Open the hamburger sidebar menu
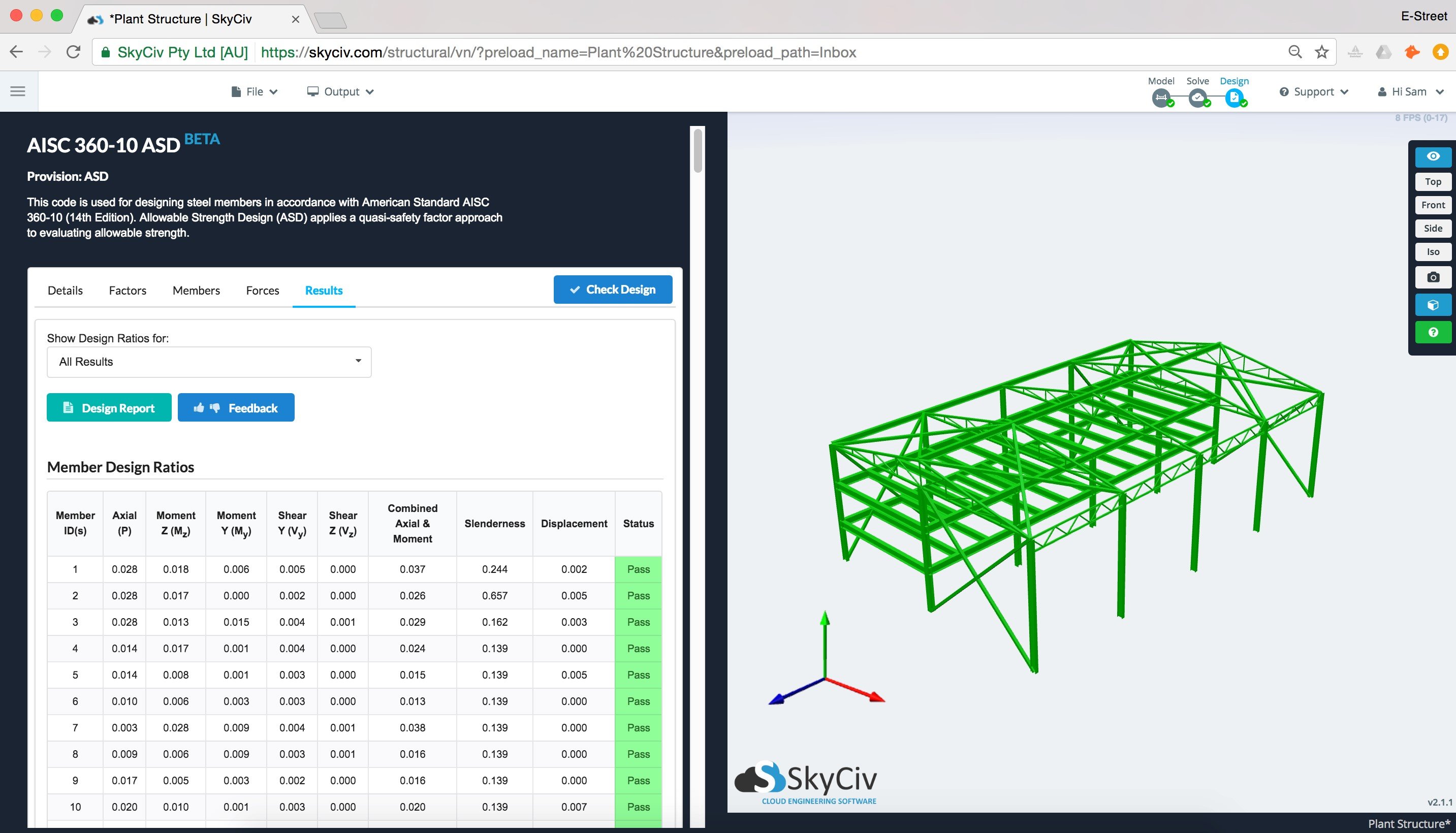1456x833 pixels. [18, 91]
